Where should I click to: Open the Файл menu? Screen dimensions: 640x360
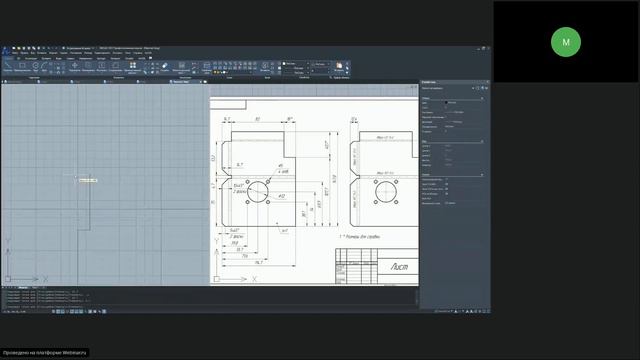[x=15, y=53]
